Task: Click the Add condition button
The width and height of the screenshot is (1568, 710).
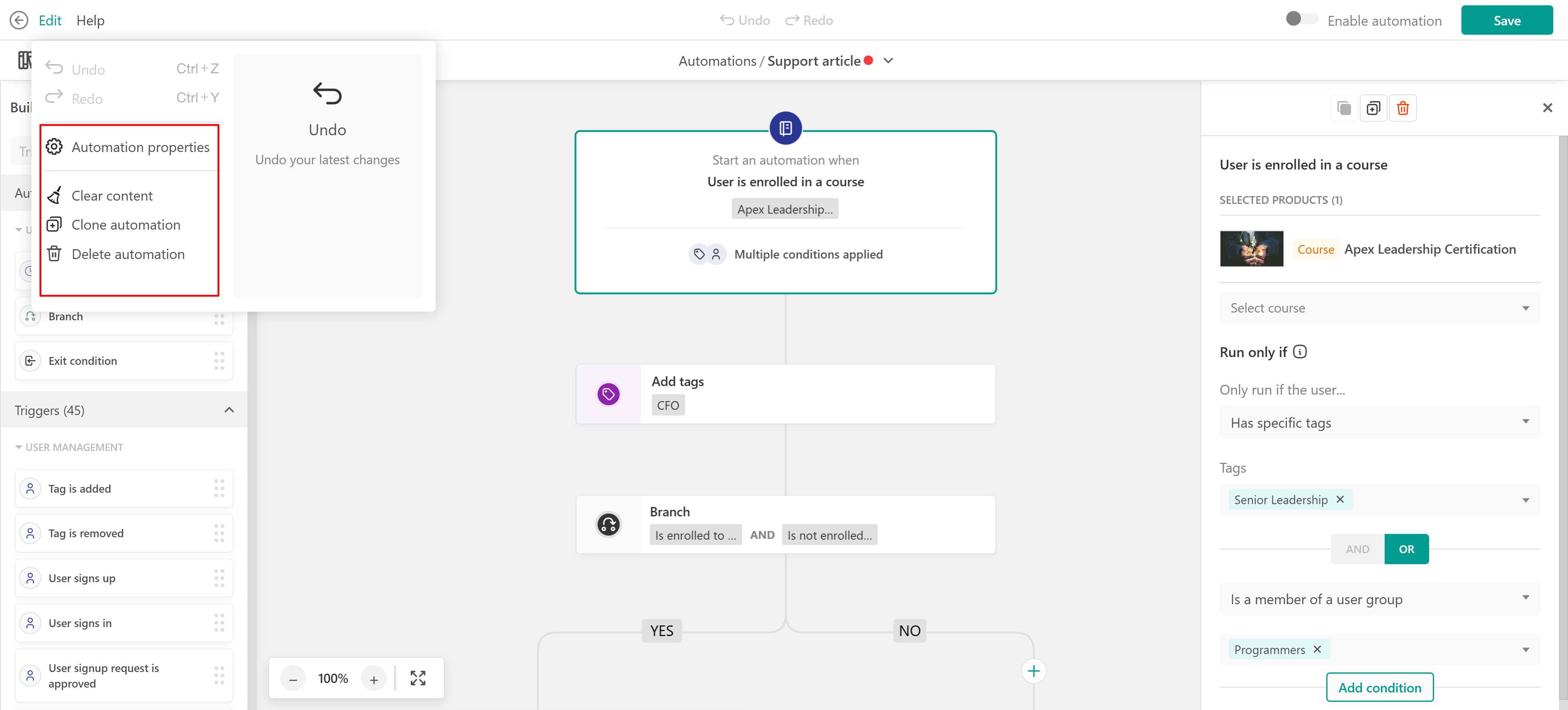Action: (x=1379, y=687)
